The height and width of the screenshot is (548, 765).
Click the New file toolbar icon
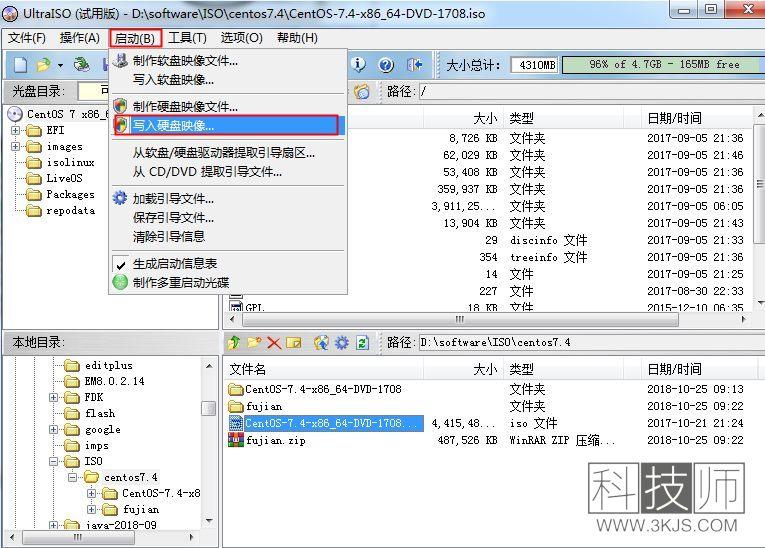pyautogui.click(x=20, y=64)
